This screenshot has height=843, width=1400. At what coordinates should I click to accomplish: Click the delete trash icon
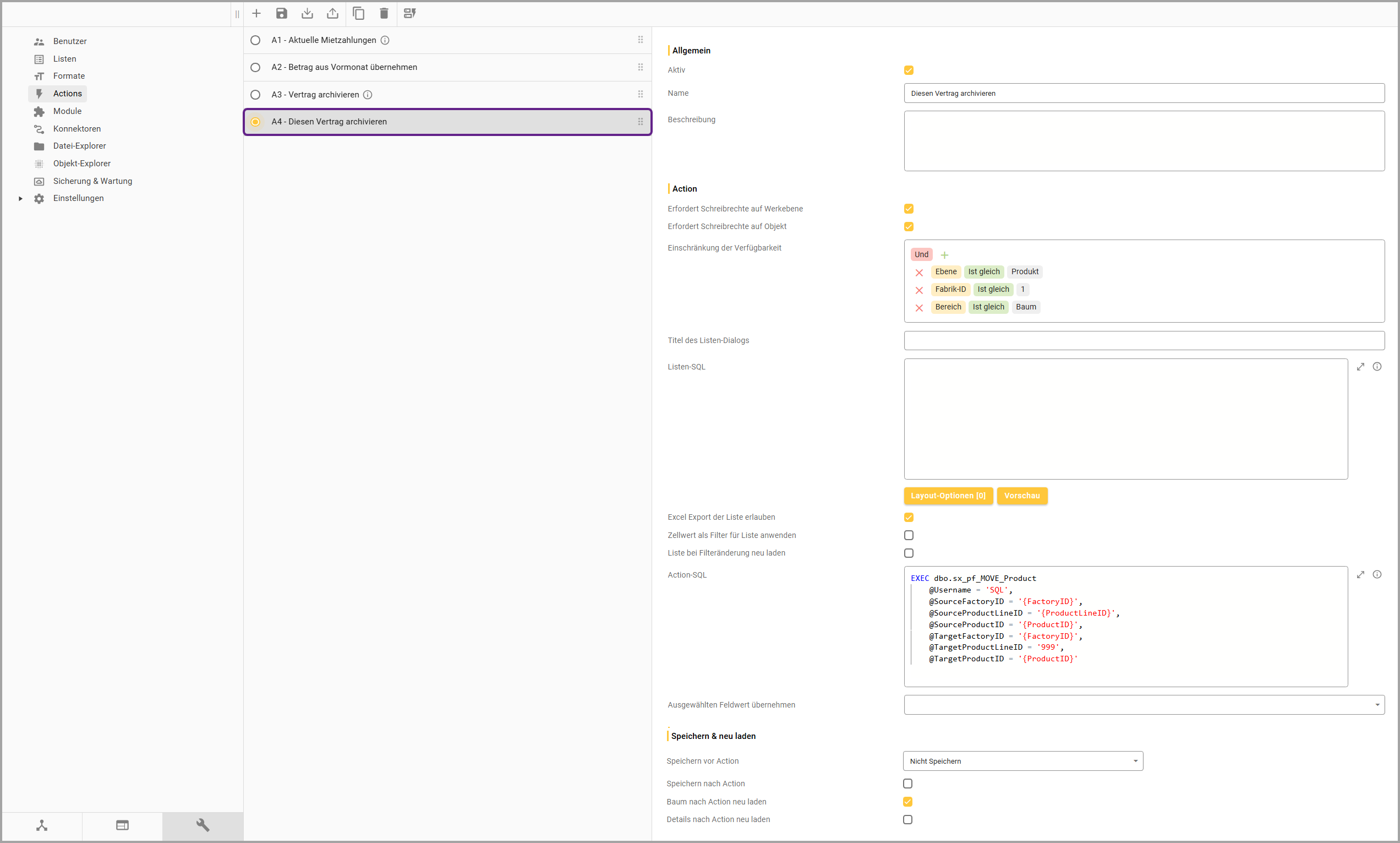coord(384,13)
